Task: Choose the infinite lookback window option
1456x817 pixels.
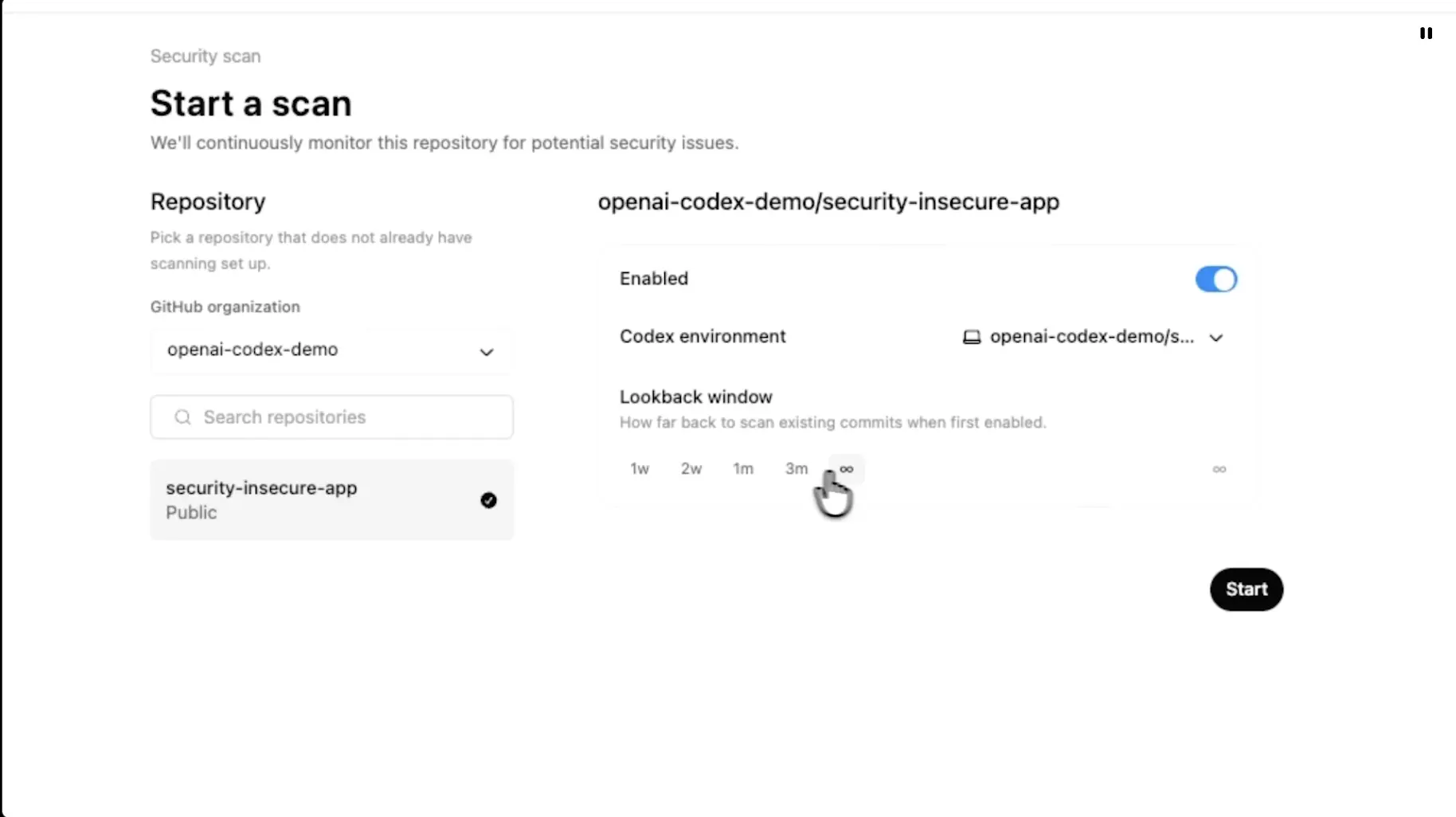Action: [847, 469]
